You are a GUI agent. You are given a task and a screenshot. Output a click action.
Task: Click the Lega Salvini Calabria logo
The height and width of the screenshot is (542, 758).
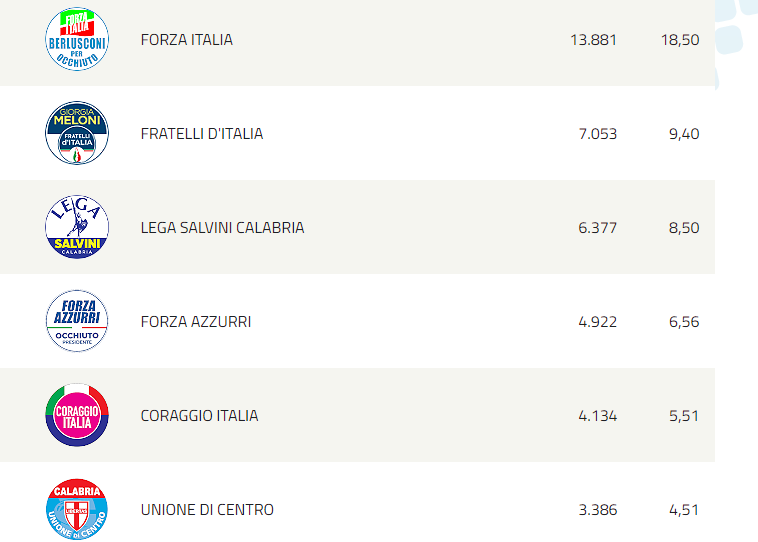click(x=77, y=227)
